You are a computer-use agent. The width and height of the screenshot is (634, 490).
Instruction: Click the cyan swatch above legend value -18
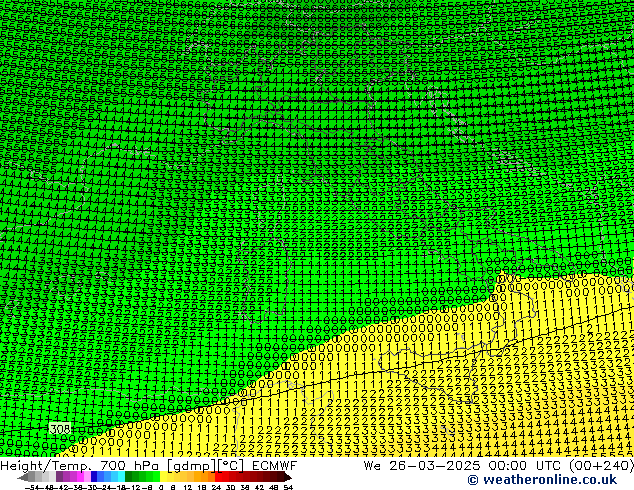pyautogui.click(x=121, y=477)
